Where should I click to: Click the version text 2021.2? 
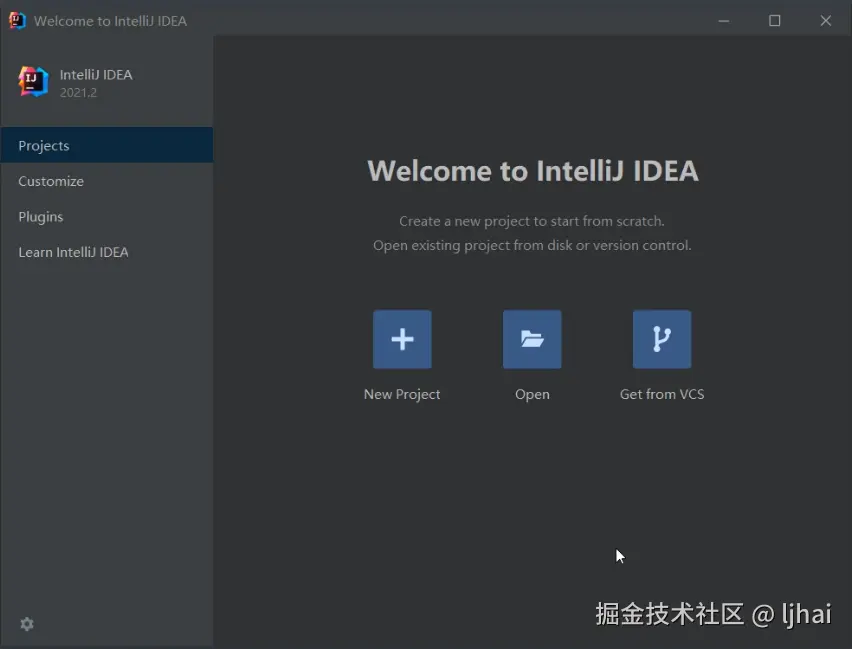(78, 93)
